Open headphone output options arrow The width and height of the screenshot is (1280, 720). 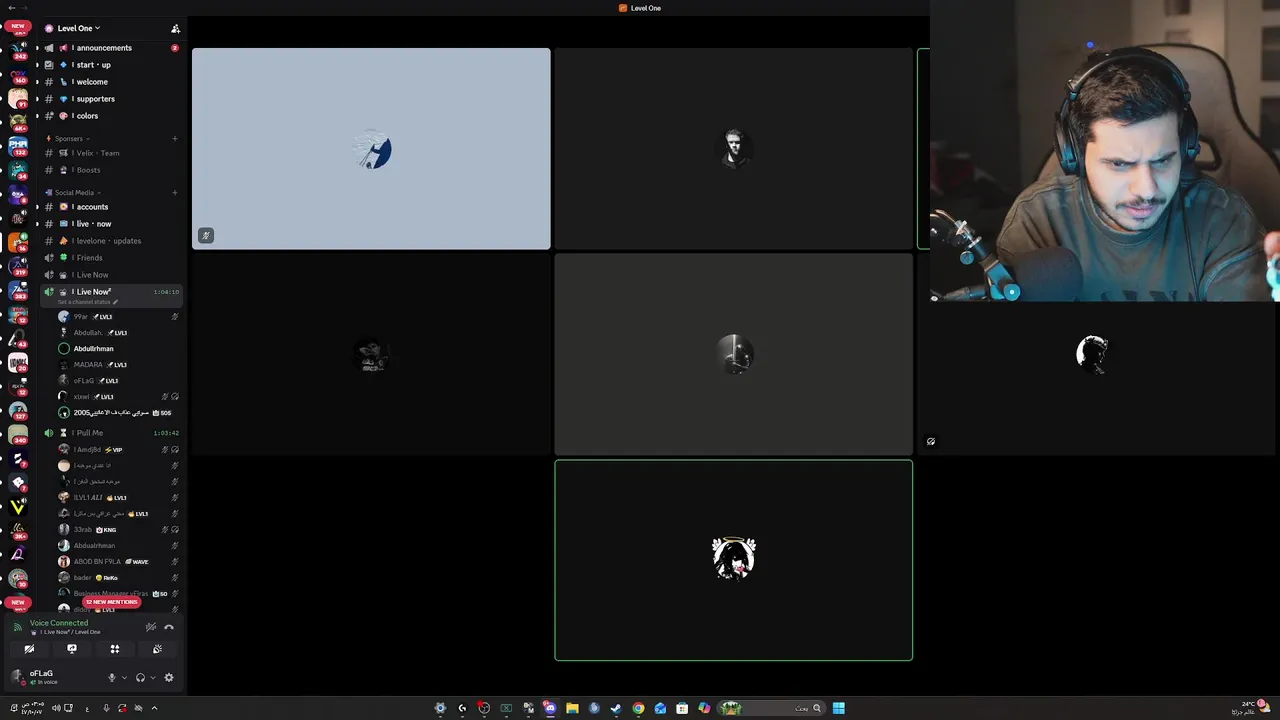(x=152, y=677)
